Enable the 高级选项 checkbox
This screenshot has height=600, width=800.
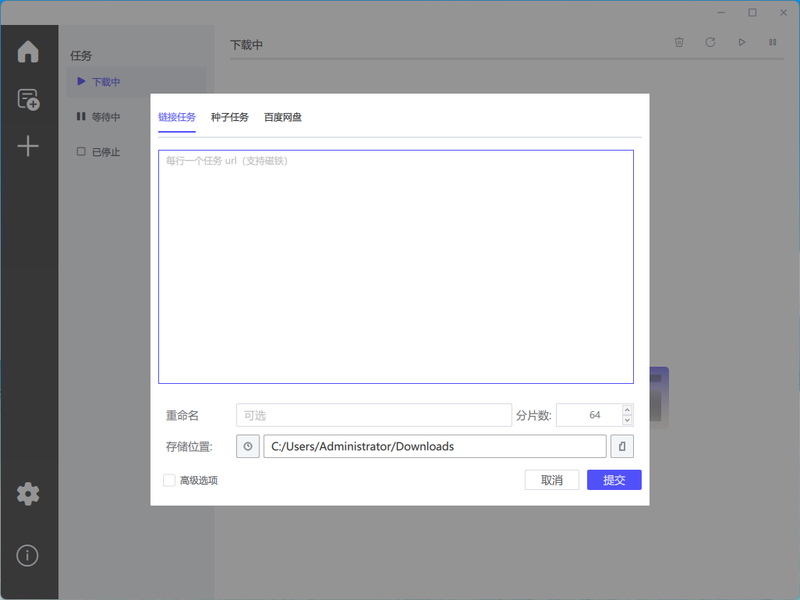[169, 480]
